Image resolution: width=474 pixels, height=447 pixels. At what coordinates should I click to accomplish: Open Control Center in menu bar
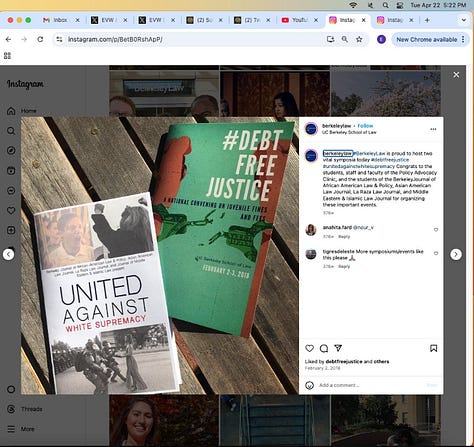tap(400, 5)
